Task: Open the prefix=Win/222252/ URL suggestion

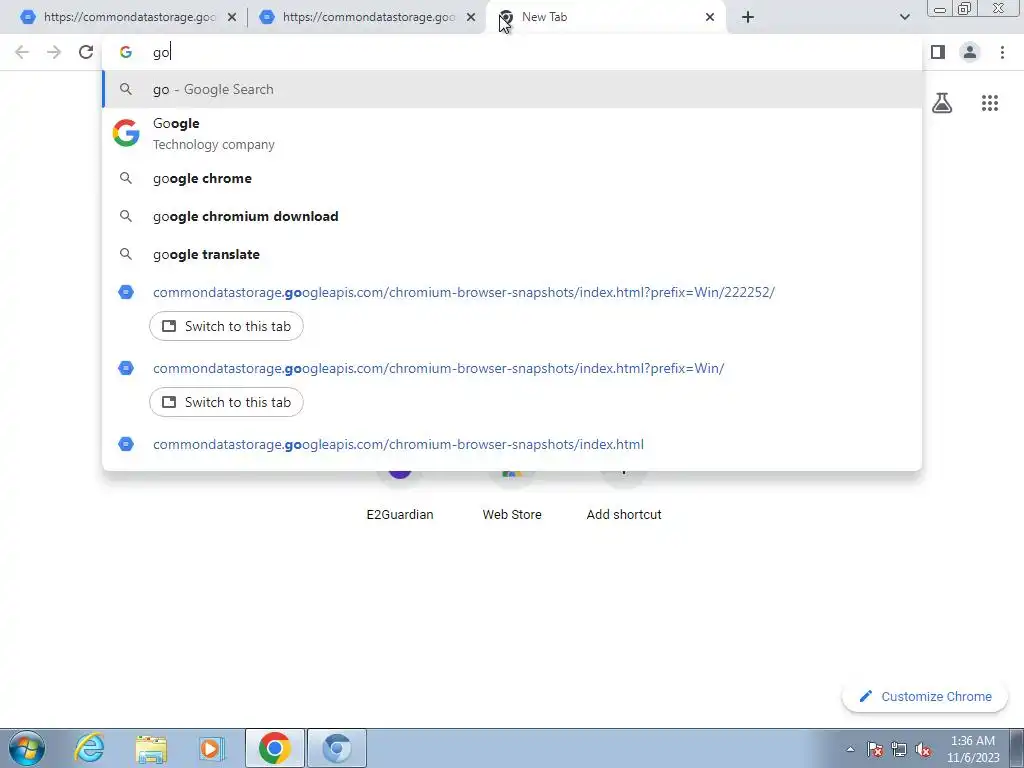Action: (464, 292)
